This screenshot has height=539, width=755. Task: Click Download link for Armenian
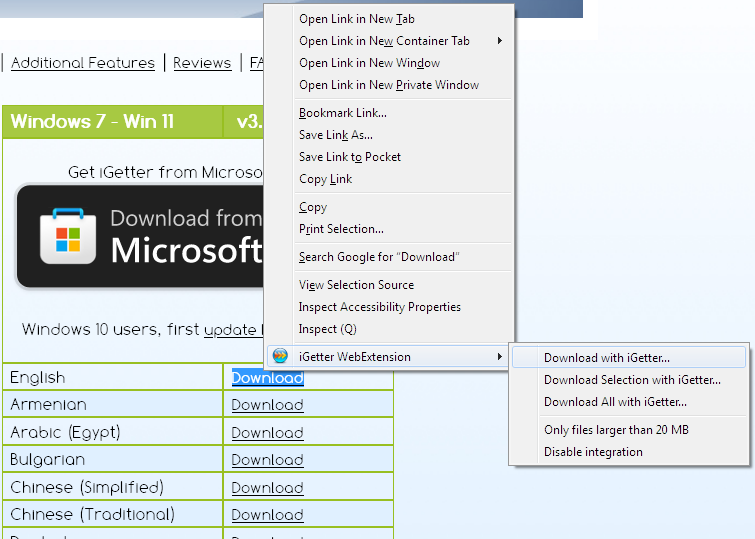pos(267,405)
